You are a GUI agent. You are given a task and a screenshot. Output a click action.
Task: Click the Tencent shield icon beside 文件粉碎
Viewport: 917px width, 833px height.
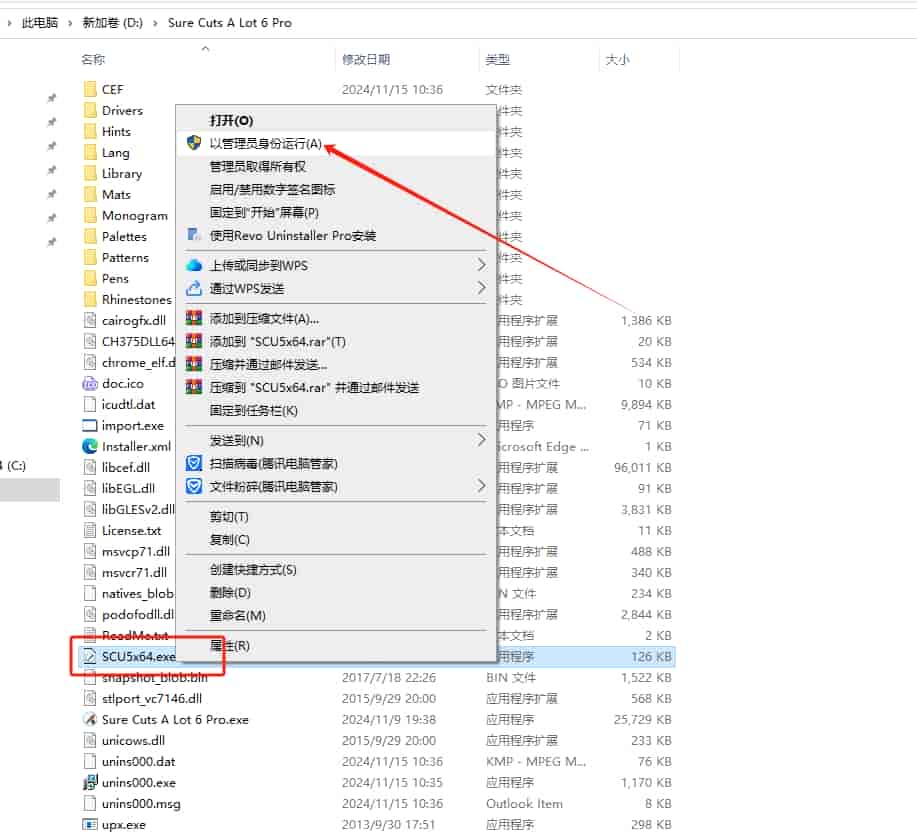[x=194, y=486]
